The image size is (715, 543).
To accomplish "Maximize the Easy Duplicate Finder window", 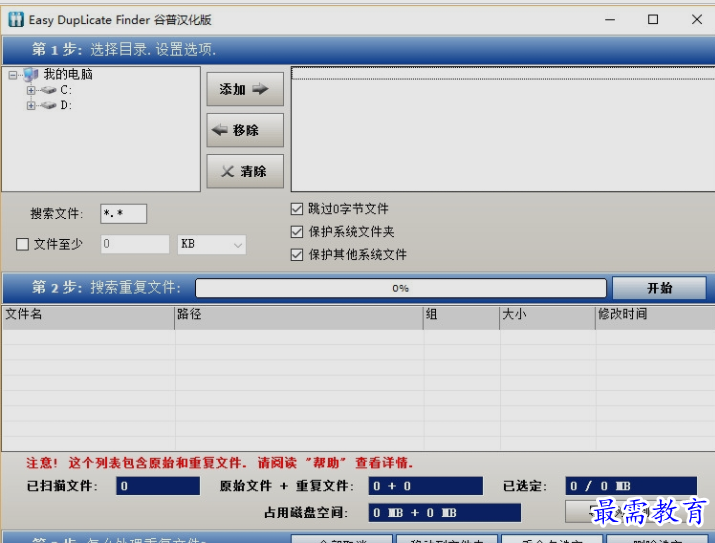I will coord(653,20).
